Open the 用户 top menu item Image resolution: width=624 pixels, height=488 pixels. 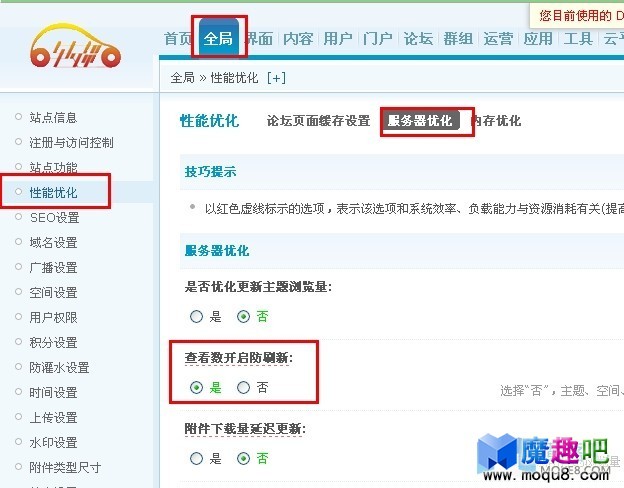pos(338,39)
